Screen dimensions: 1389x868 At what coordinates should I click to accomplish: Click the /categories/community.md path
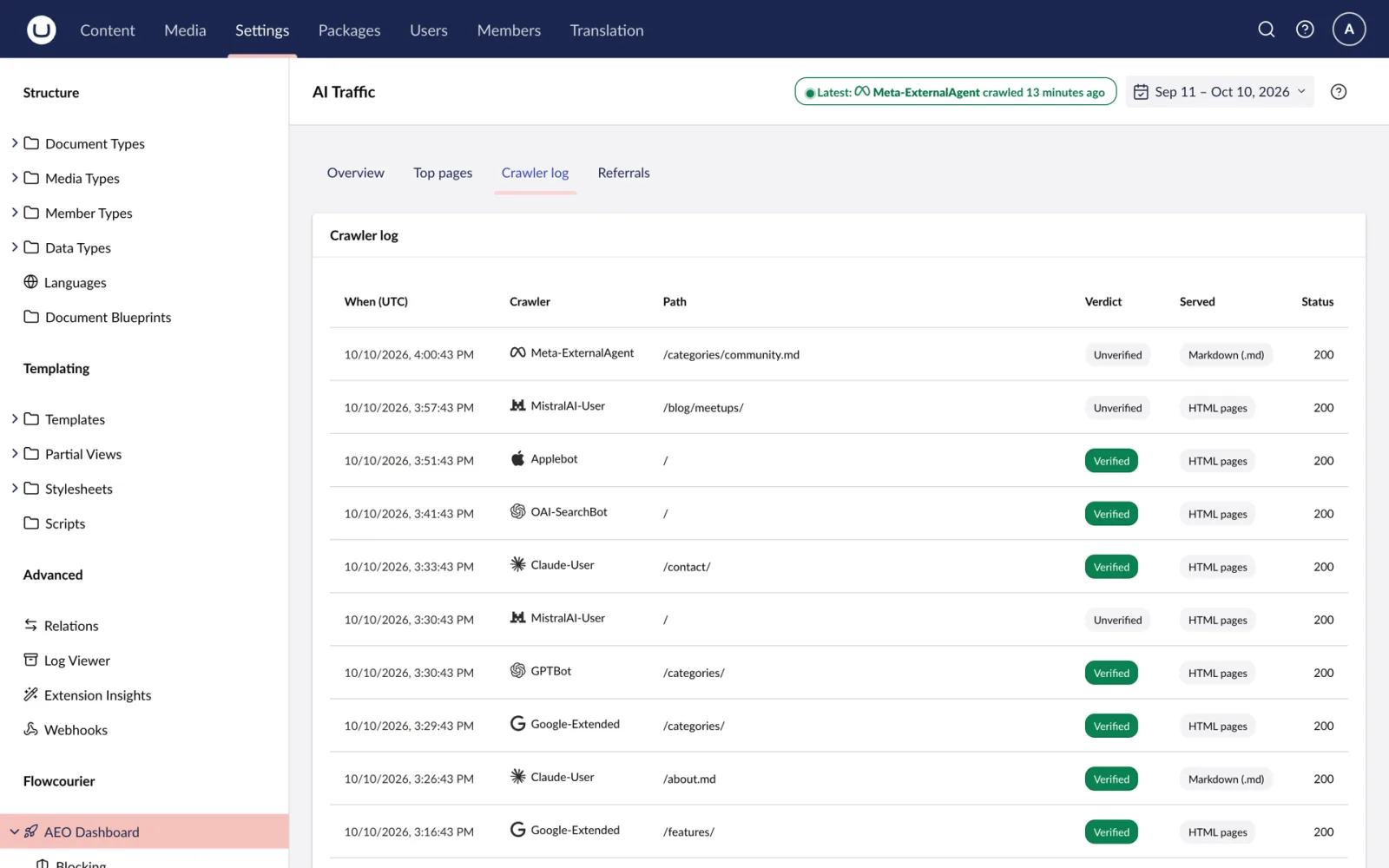(731, 354)
